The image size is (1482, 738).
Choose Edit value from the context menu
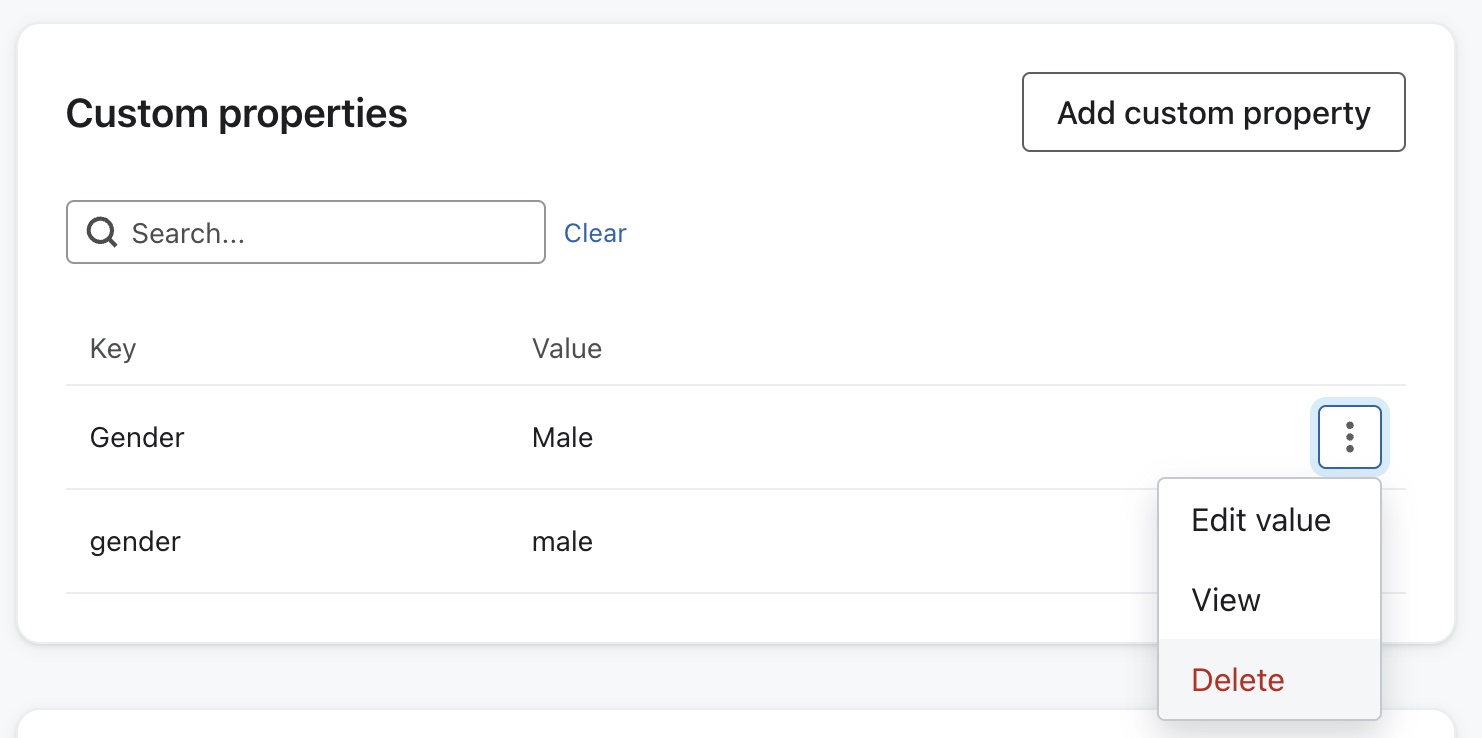1261,520
